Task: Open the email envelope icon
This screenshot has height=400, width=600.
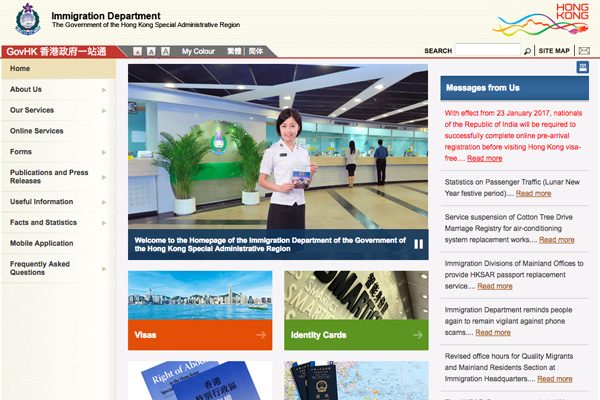Action: click(x=584, y=51)
